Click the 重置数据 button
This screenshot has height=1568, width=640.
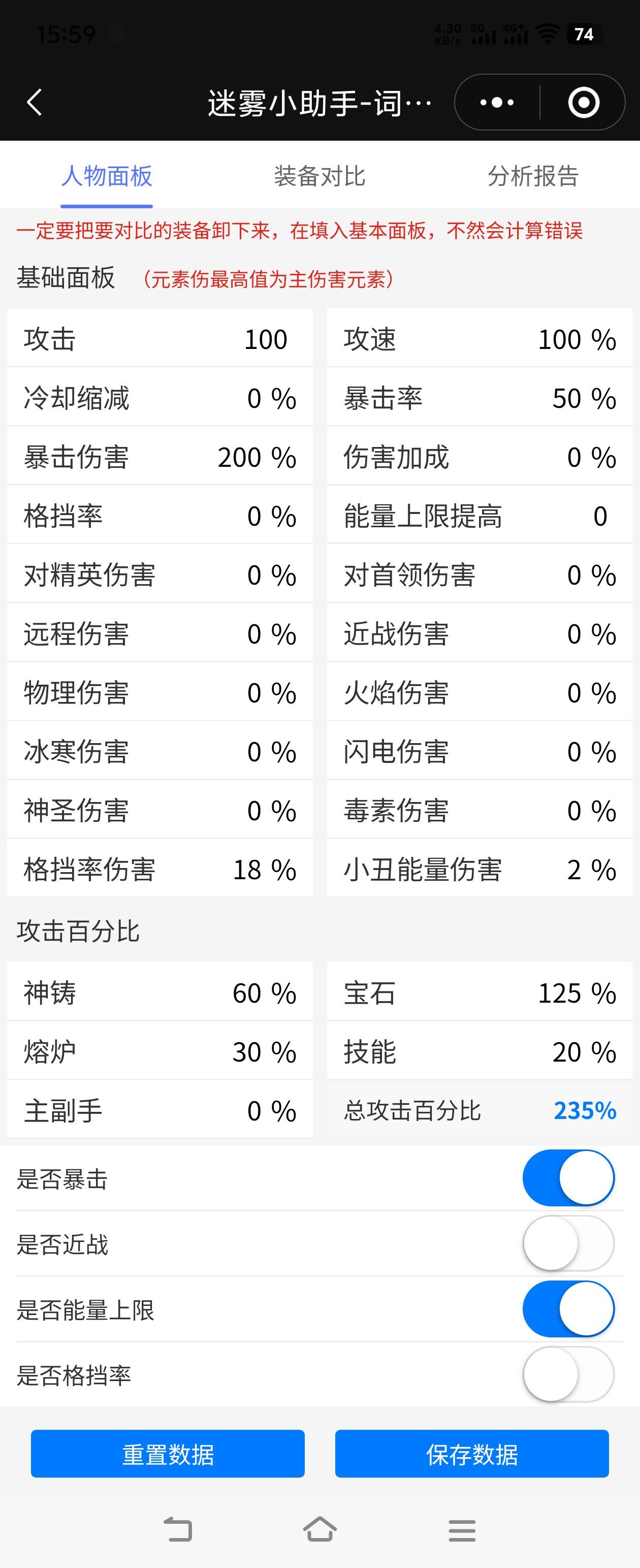point(168,1454)
